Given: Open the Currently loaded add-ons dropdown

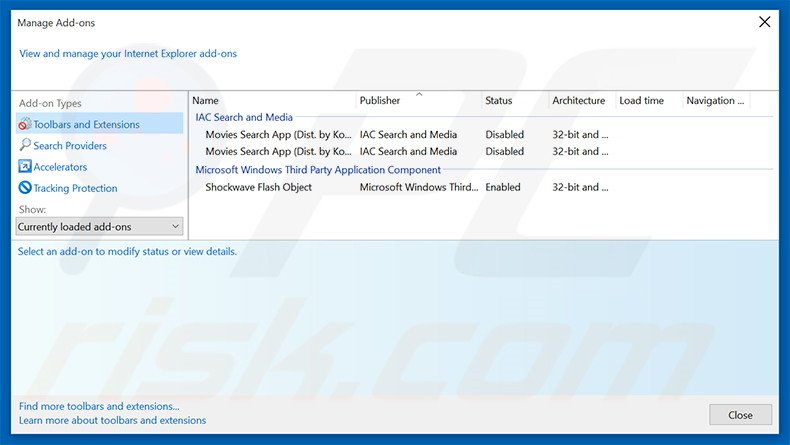Looking at the screenshot, I should (99, 227).
